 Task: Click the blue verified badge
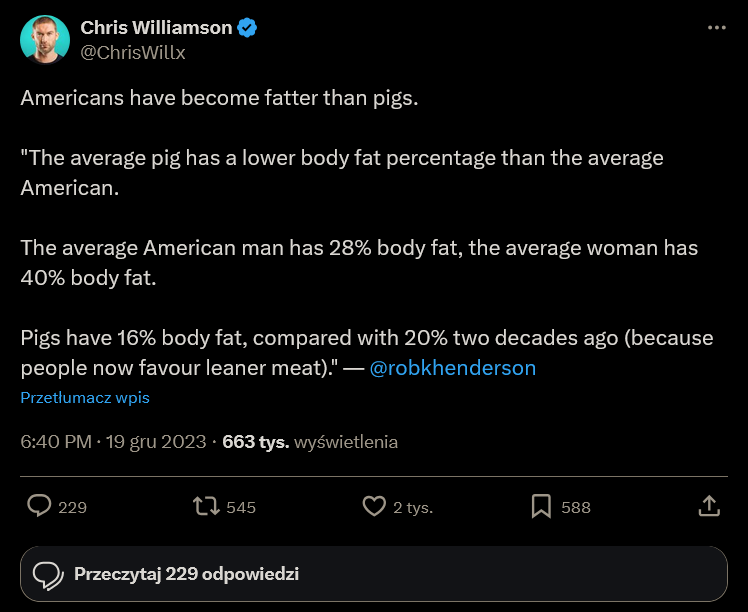point(247,28)
